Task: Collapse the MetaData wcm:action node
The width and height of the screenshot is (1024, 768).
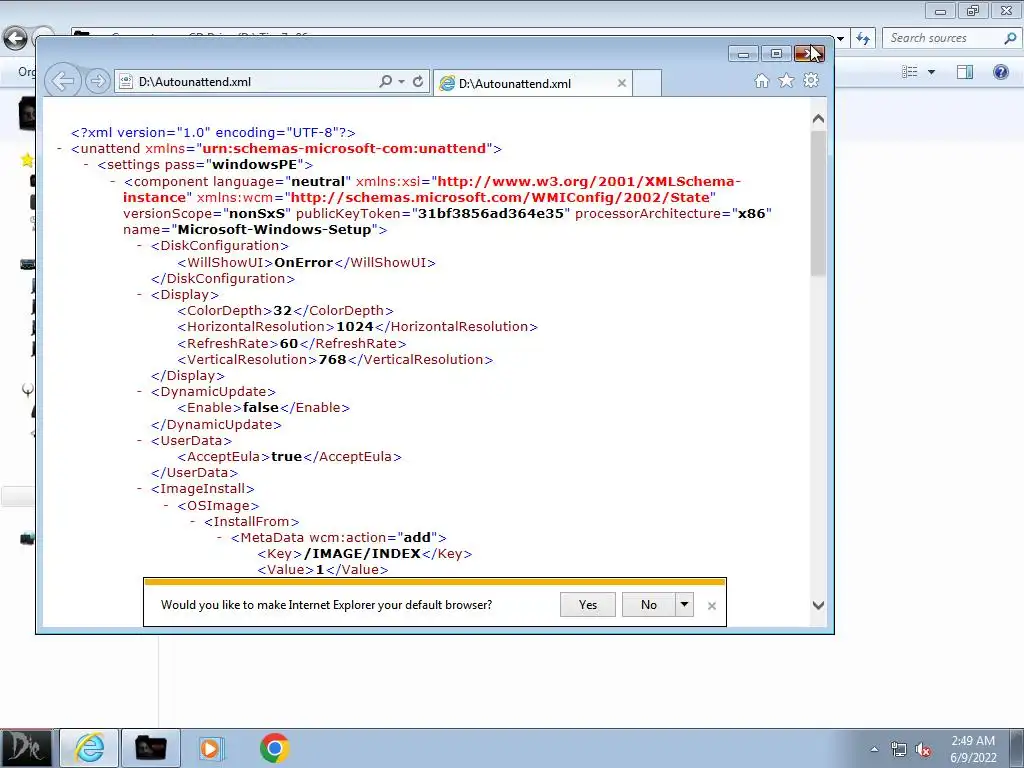Action: point(220,537)
